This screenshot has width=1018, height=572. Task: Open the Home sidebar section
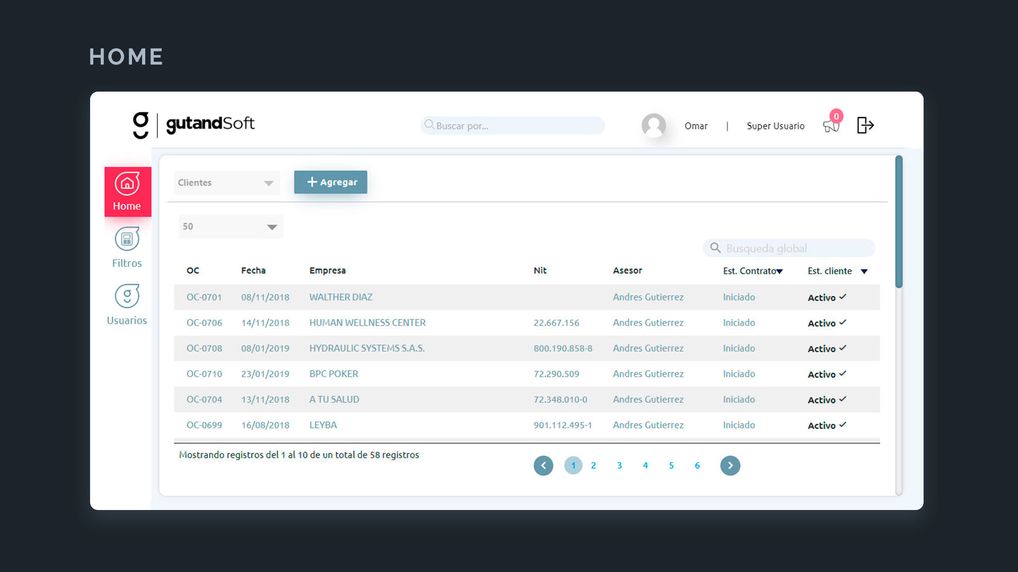point(127,192)
